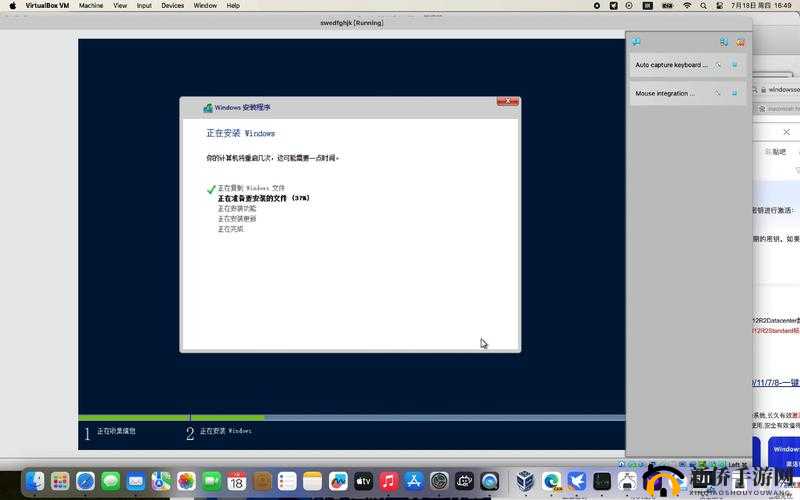
Task: Click the blue underlined link in the browser window
Action: [x=776, y=383]
